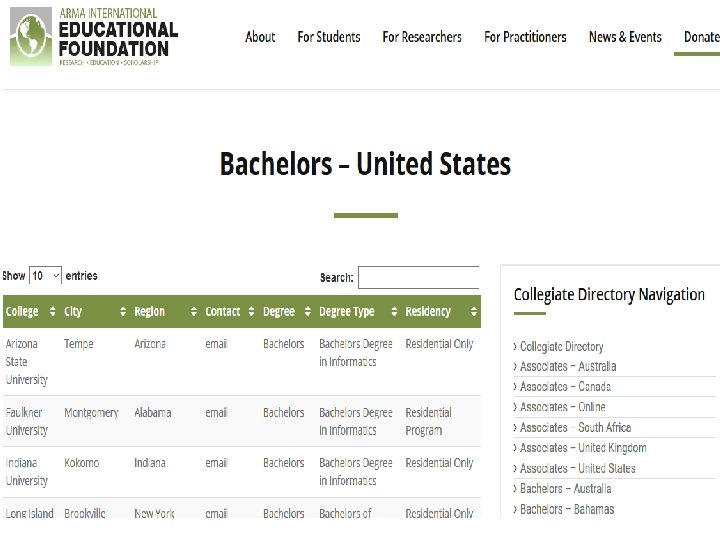
Task: Focus the table Search input field
Action: 418,277
